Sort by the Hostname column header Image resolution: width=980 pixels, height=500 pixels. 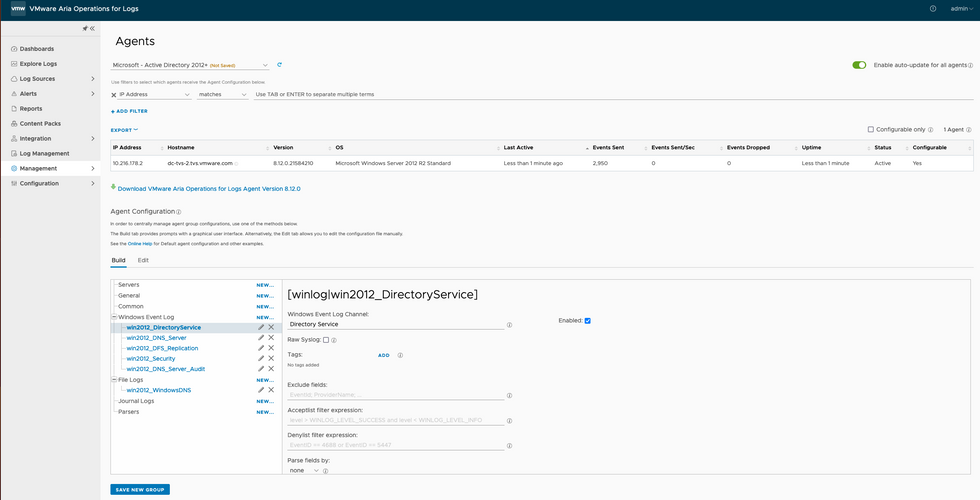pos(181,148)
